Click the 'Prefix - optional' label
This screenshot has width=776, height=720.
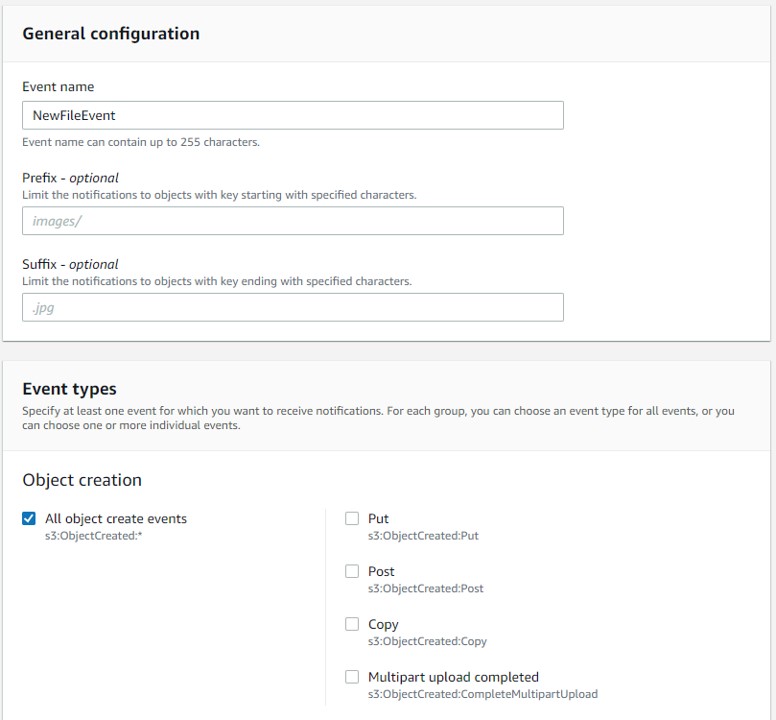(x=70, y=178)
